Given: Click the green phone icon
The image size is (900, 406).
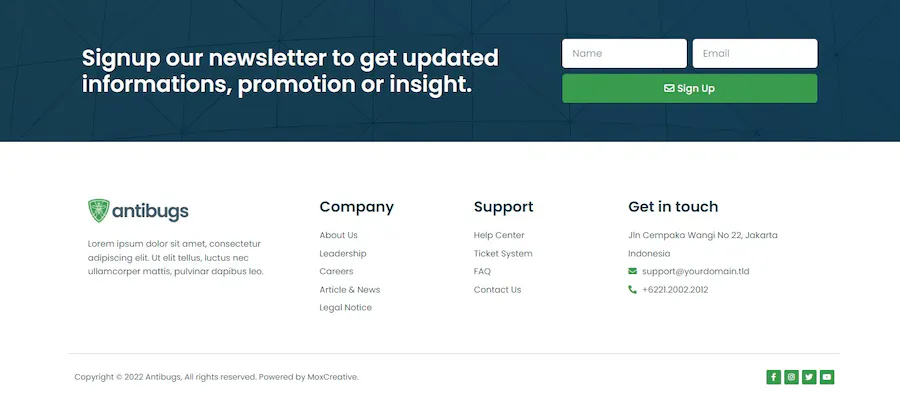Looking at the screenshot, I should point(633,289).
